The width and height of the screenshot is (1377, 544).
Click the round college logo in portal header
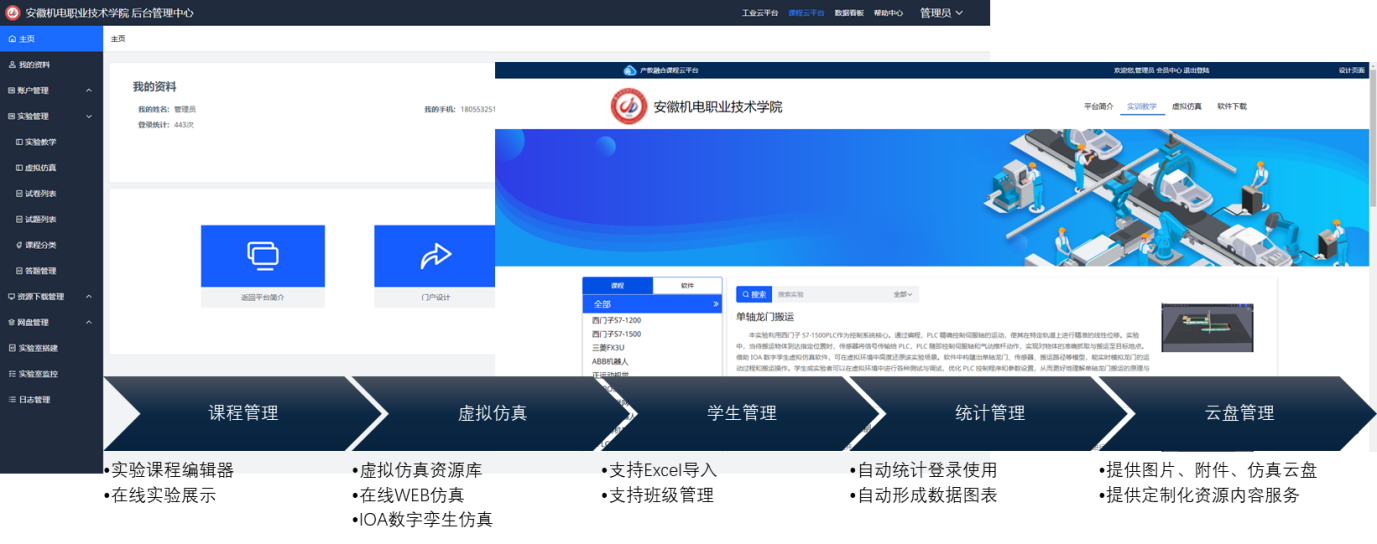(629, 106)
